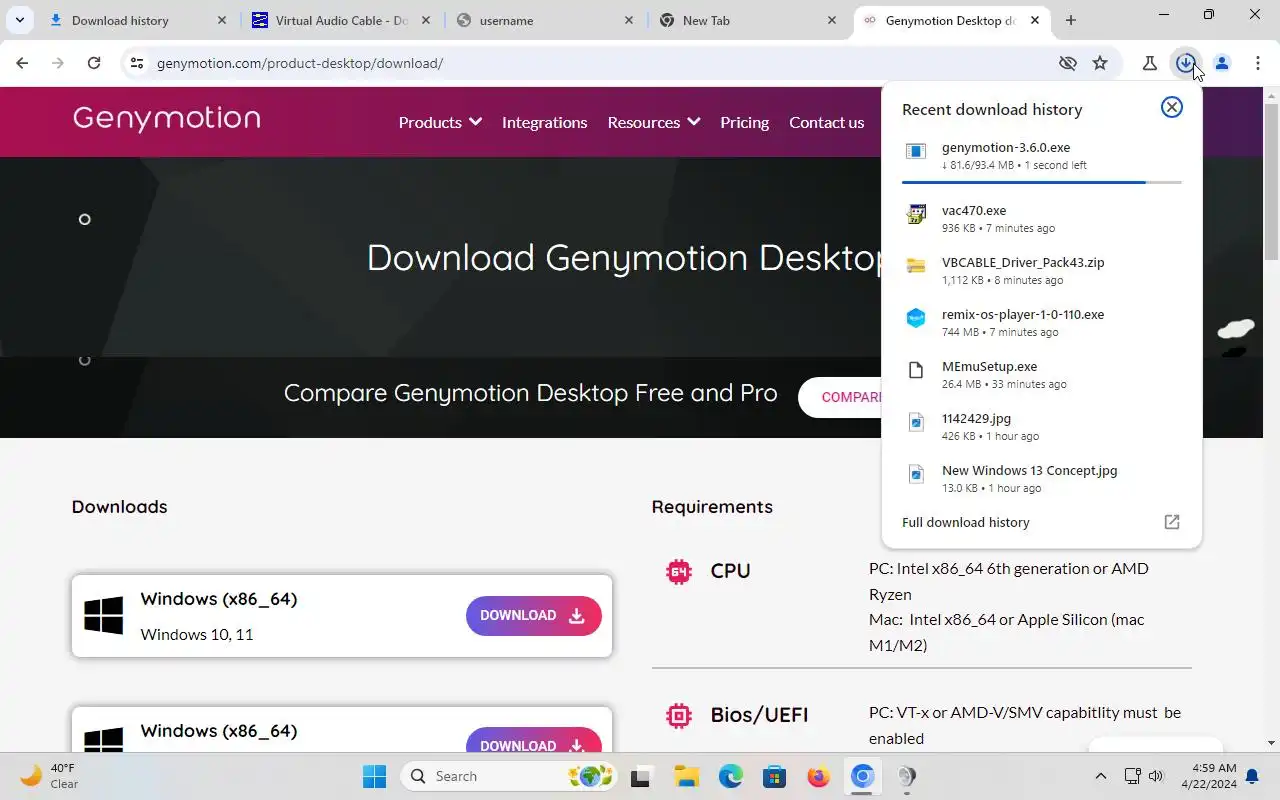View site information icon in address bar

pos(137,63)
